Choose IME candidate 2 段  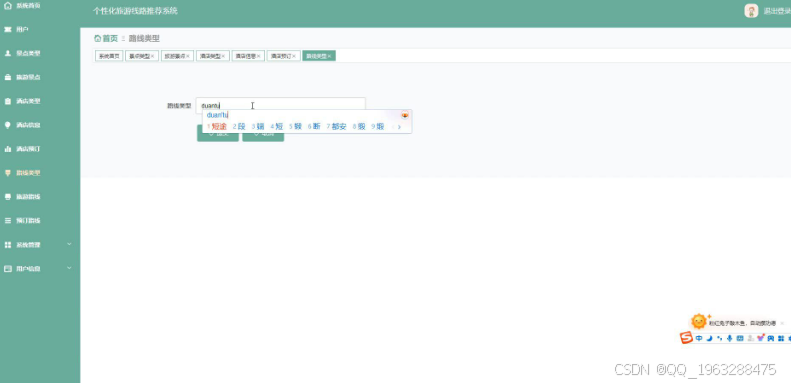click(239, 127)
